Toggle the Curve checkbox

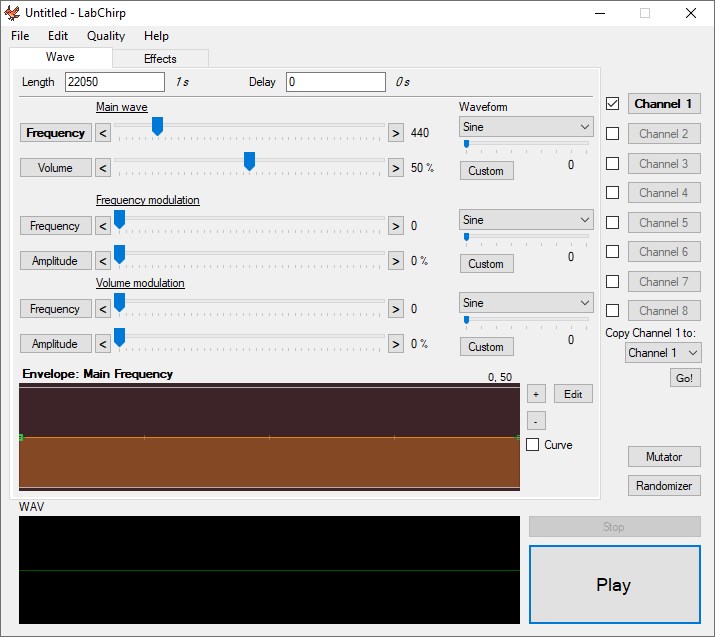[533, 445]
